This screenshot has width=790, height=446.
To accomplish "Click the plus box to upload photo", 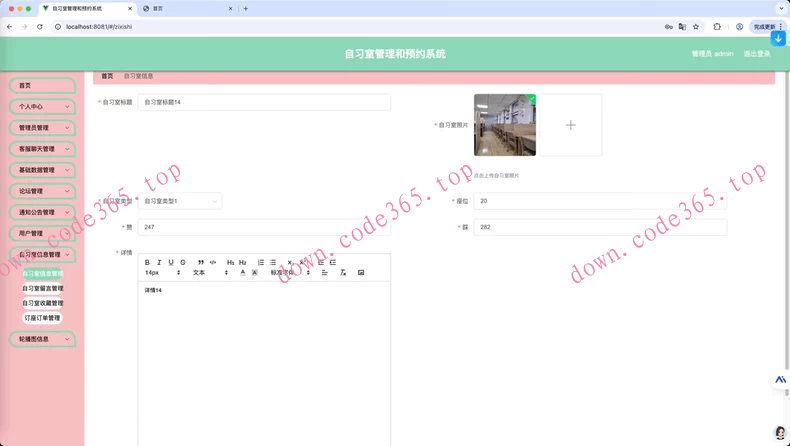I will [x=570, y=125].
